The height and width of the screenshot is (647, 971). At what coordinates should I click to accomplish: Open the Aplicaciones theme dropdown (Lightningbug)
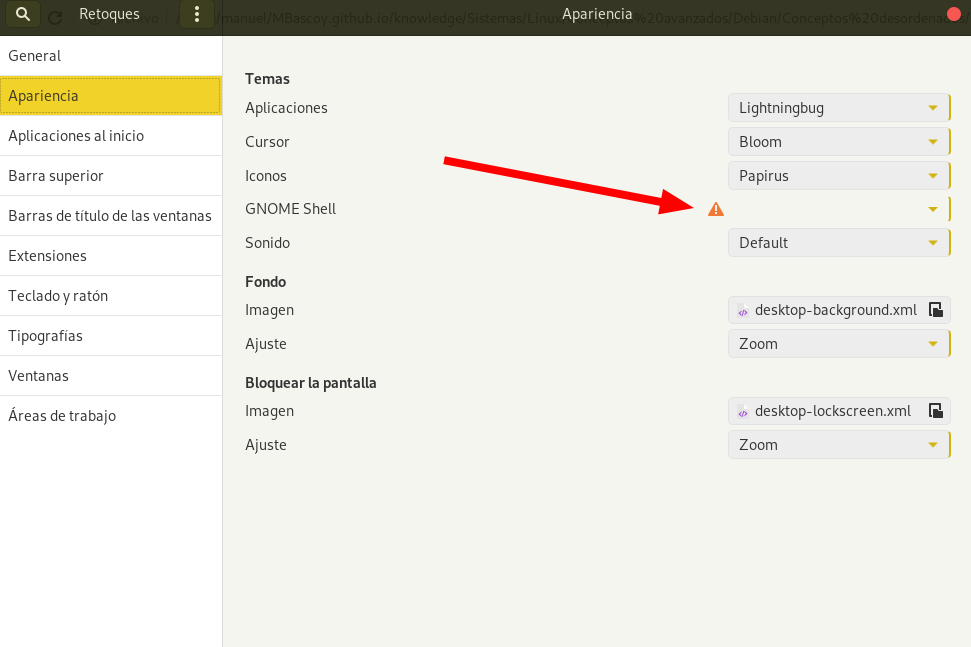click(x=838, y=108)
